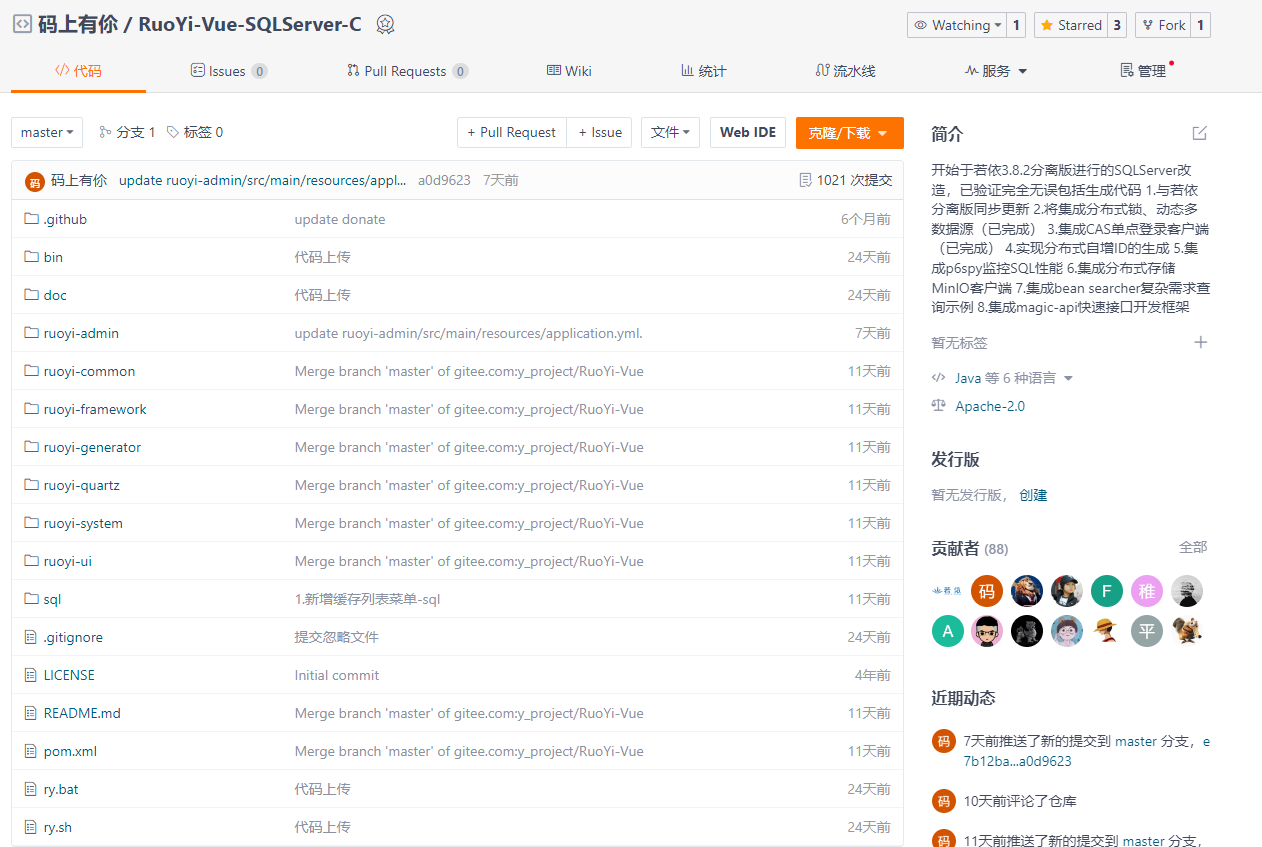Image resolution: width=1262 pixels, height=847 pixels.
Task: Edit the 简介 section via pencil icon
Action: 1199,132
